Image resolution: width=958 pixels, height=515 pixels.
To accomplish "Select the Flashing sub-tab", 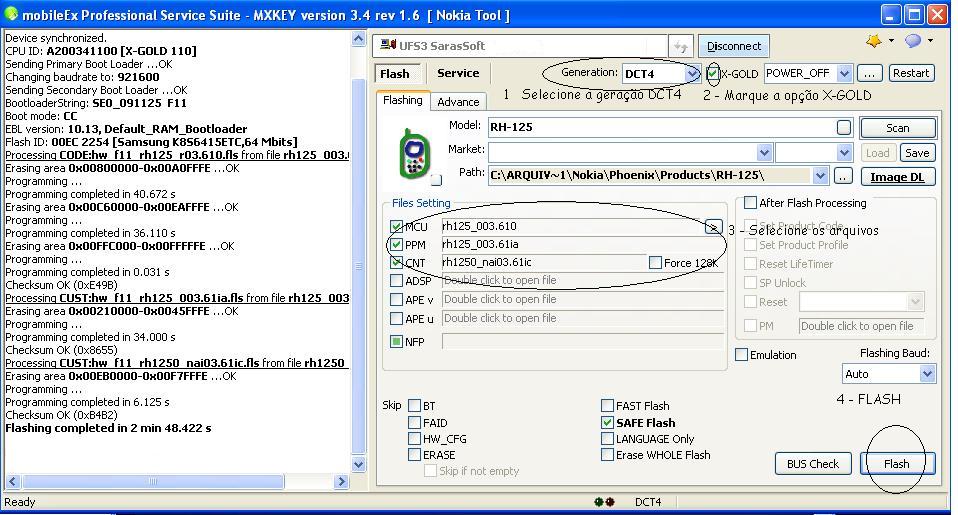I will click(403, 100).
